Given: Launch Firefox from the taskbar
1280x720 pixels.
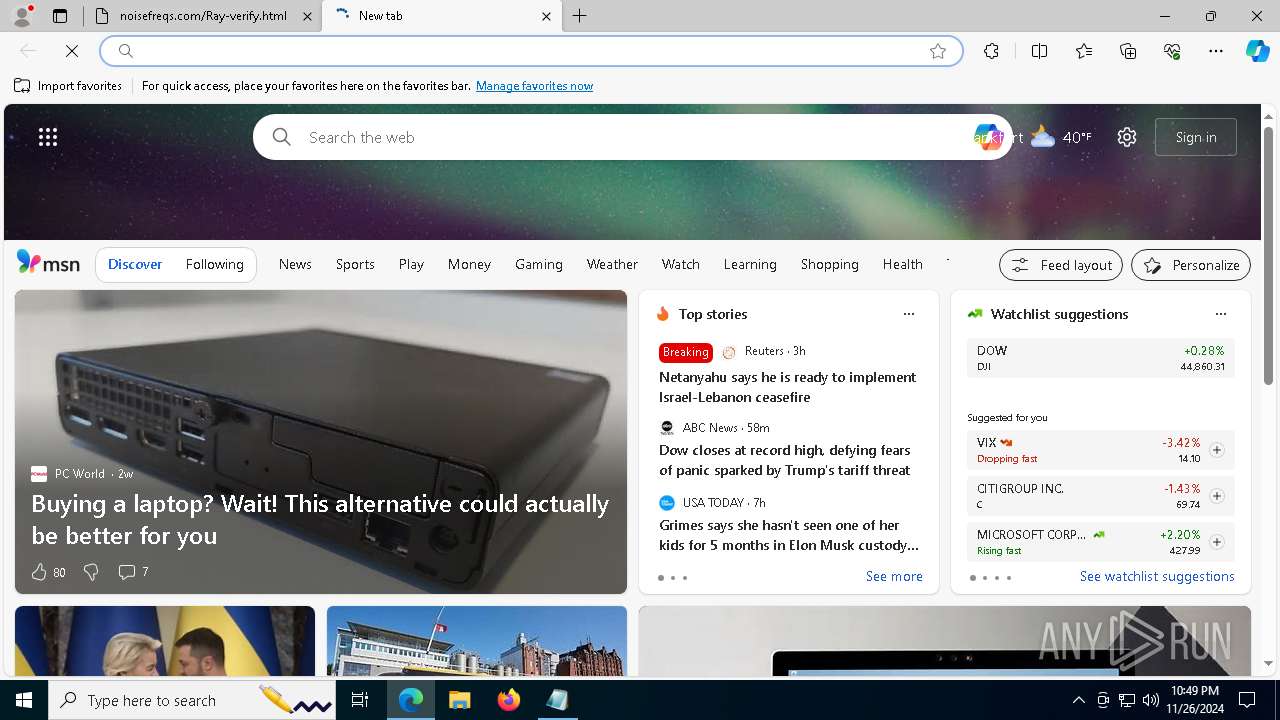Looking at the screenshot, I should pyautogui.click(x=508, y=700).
